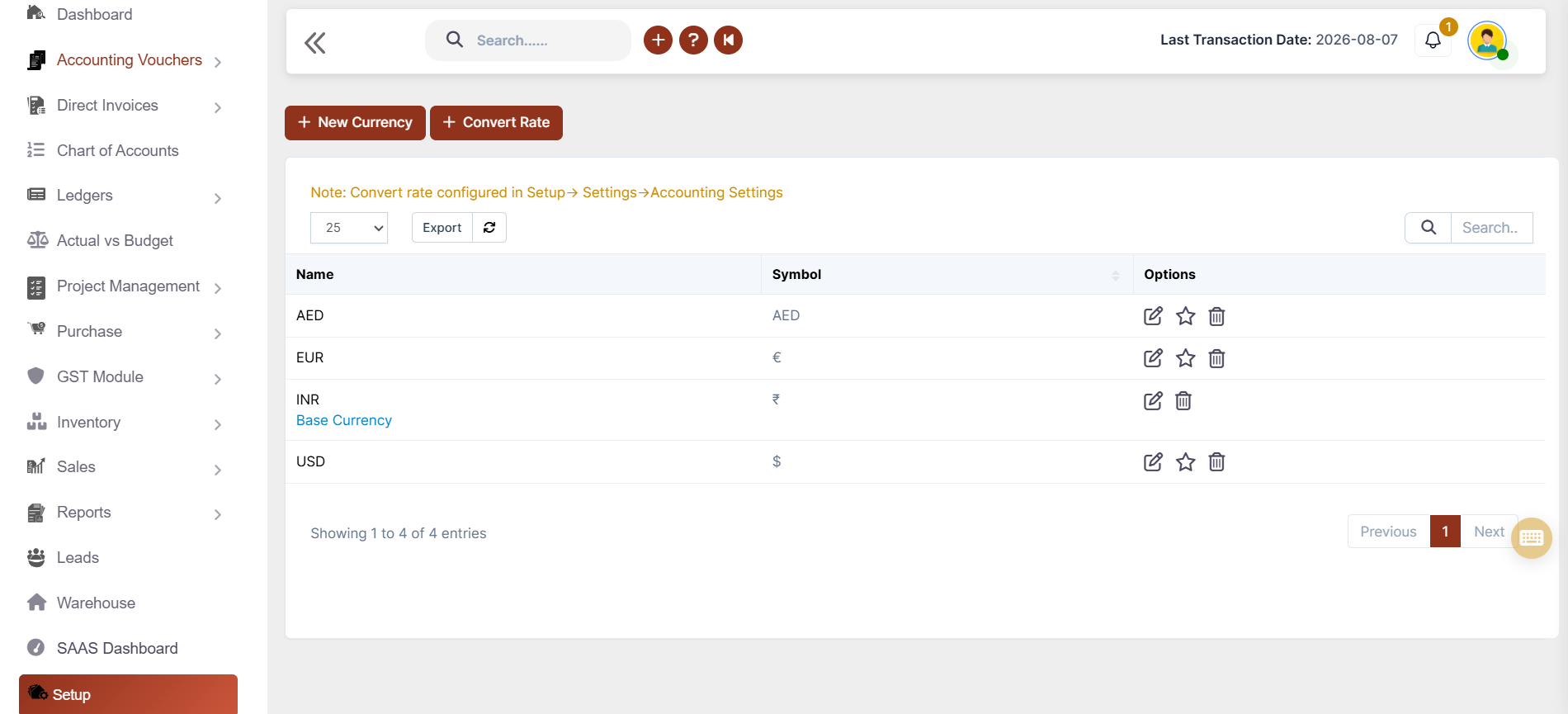
Task: Open Warehouse in sidebar
Action: [96, 603]
